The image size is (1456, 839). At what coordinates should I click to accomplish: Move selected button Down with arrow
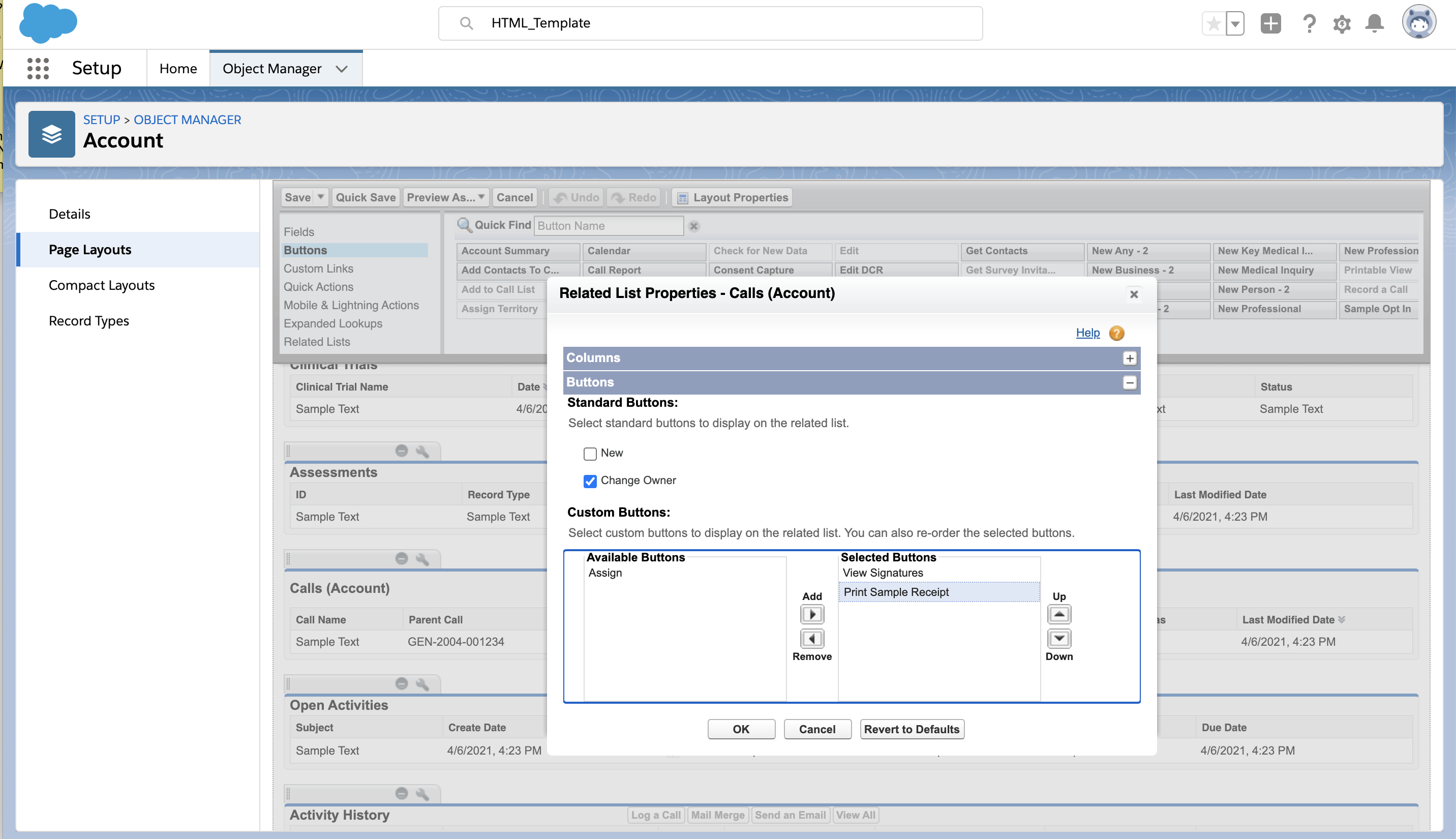point(1058,639)
